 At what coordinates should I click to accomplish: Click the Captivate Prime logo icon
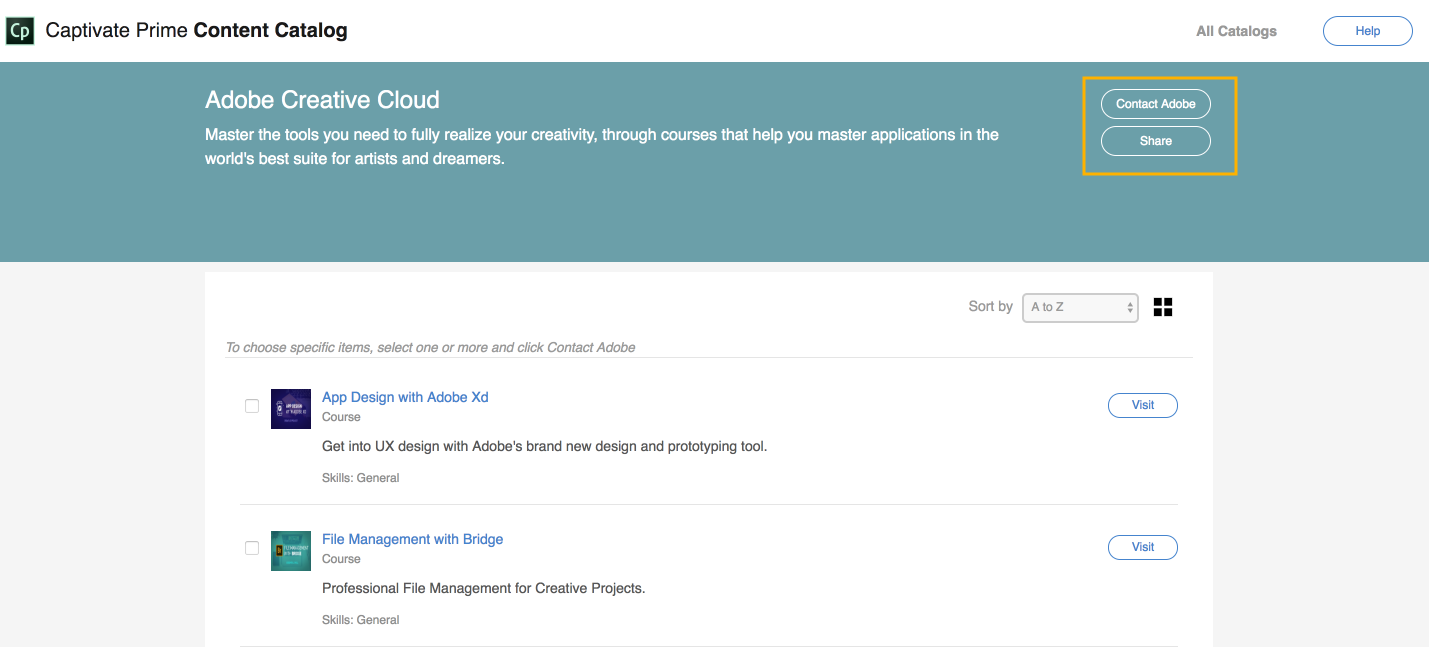point(20,31)
